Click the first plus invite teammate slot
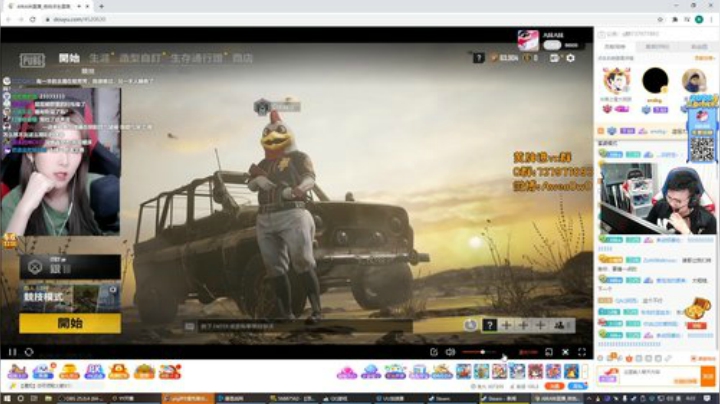720x404 pixels. tap(506, 325)
